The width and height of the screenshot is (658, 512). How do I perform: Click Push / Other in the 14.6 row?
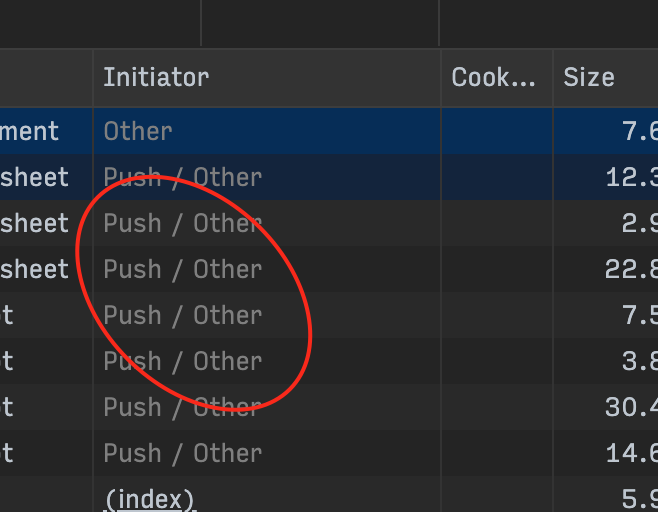click(x=183, y=454)
